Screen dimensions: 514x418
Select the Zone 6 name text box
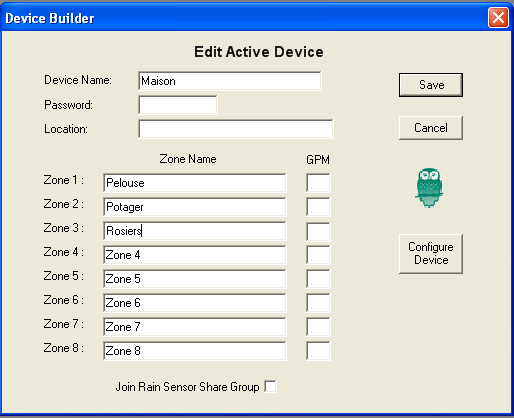point(195,303)
